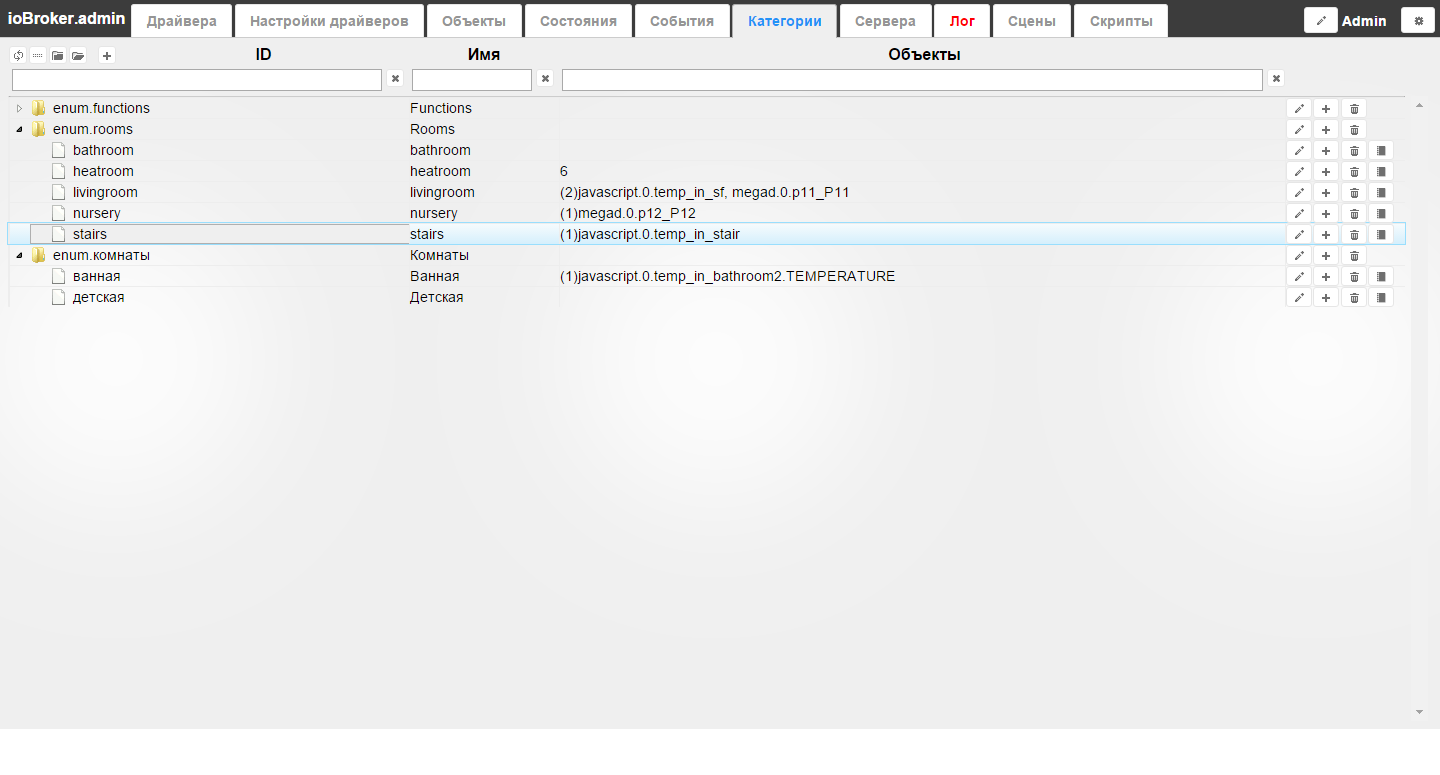Select the детская tree row
The width and height of the screenshot is (1440, 775).
click(x=707, y=297)
